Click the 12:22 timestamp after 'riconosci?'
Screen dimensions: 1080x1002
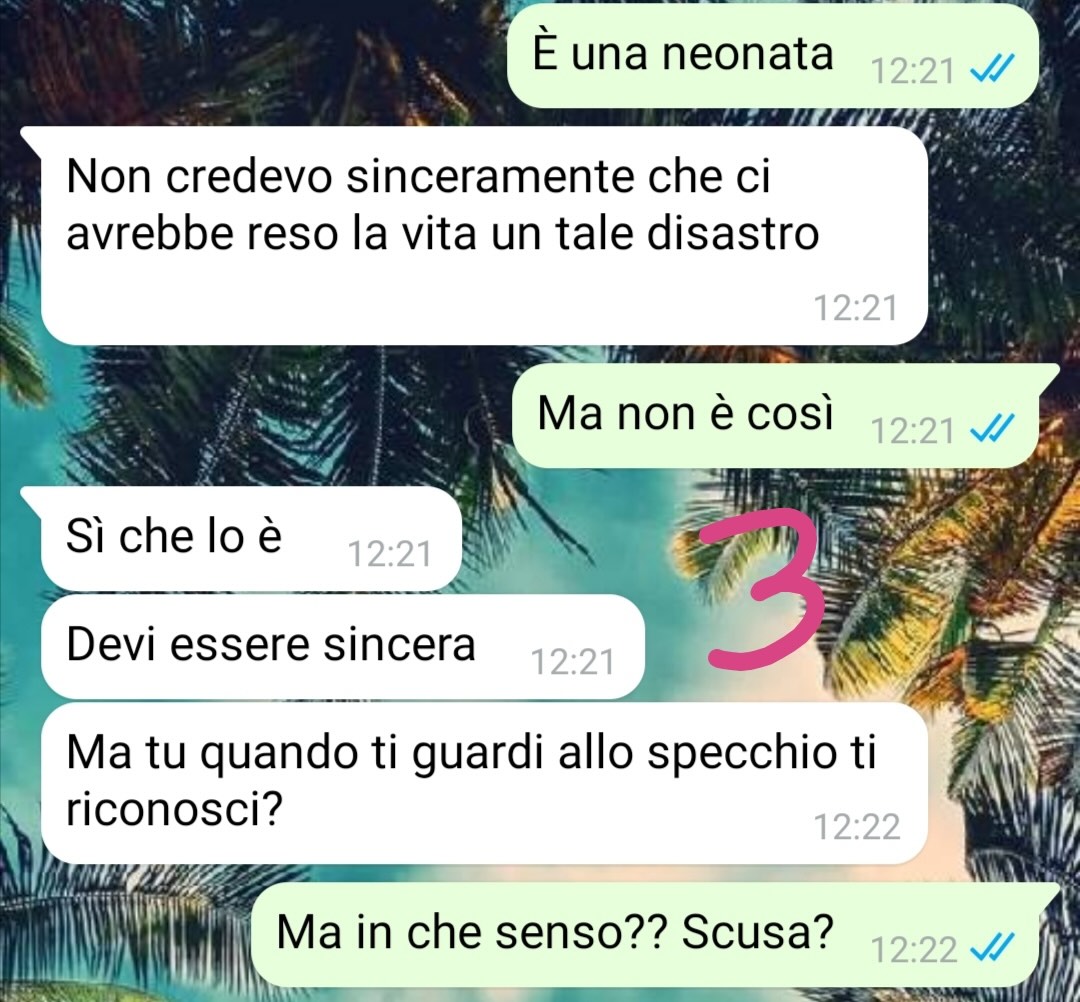(x=857, y=826)
